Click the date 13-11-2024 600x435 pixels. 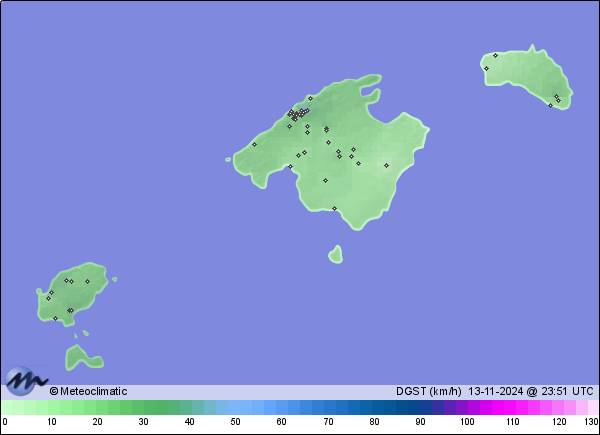pyautogui.click(x=496, y=391)
